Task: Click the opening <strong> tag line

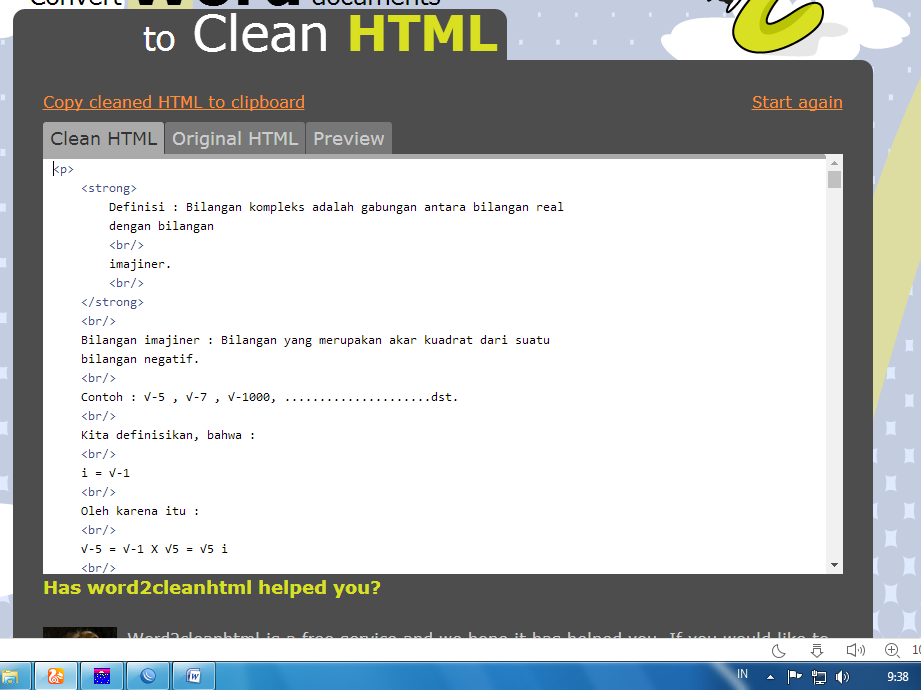Action: click(x=109, y=188)
